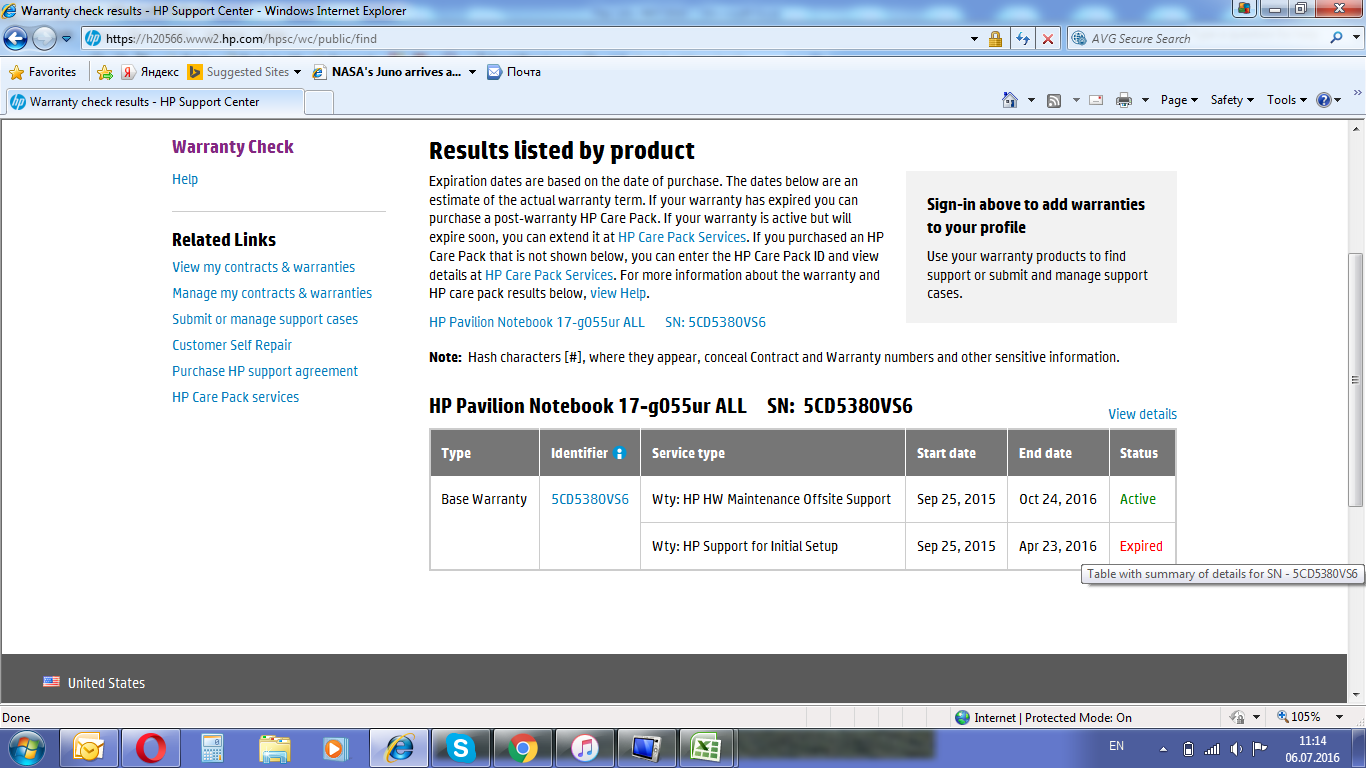Viewport: 1366px width, 768px height.
Task: Refresh the page with the refresh icon
Action: 1022,39
